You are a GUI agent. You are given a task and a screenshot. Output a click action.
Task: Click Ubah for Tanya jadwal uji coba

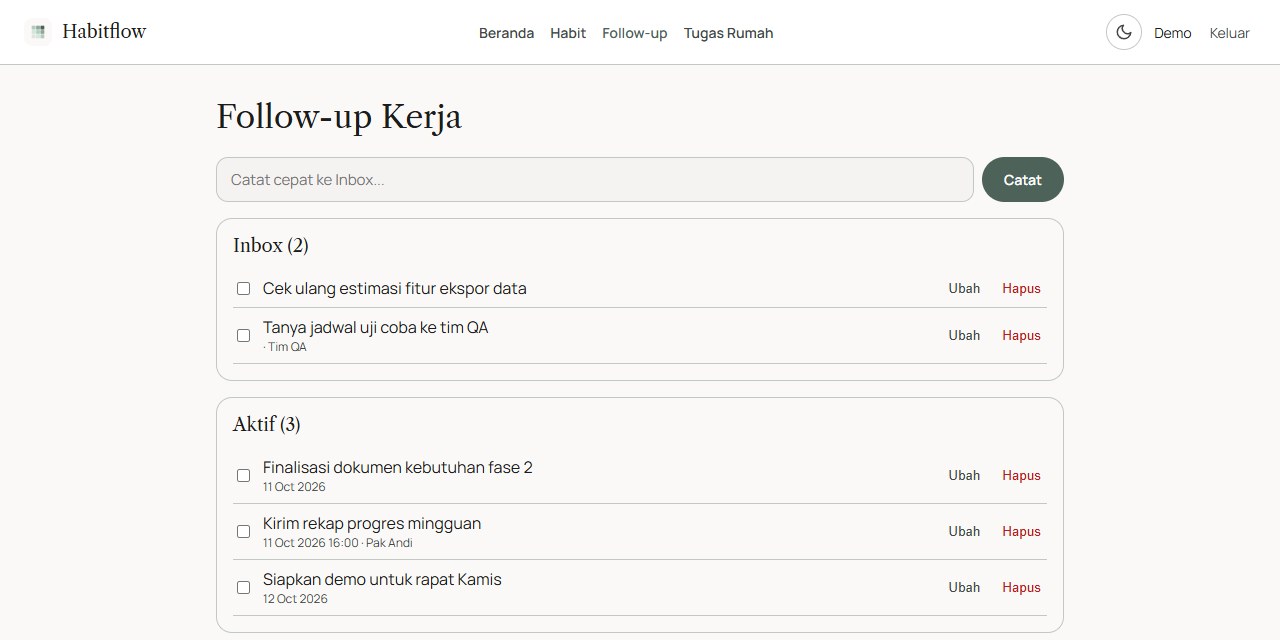pyautogui.click(x=964, y=335)
